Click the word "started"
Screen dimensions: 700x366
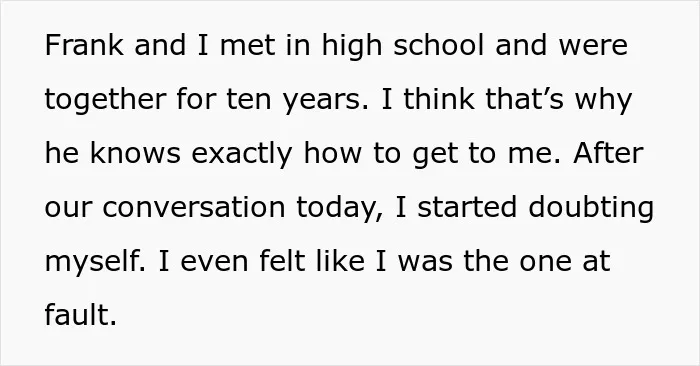point(467,207)
